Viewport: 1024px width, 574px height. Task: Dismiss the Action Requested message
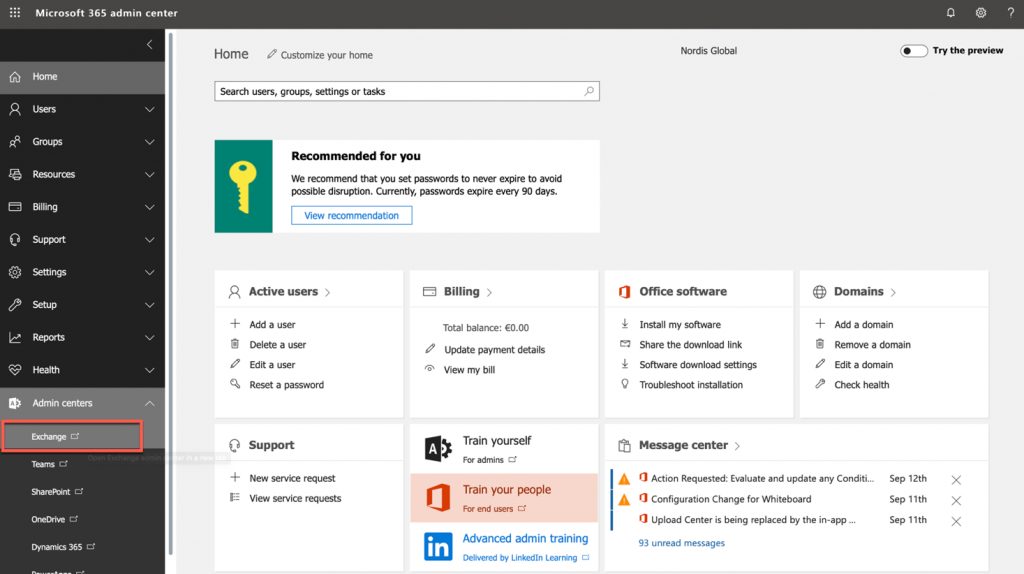click(x=956, y=480)
